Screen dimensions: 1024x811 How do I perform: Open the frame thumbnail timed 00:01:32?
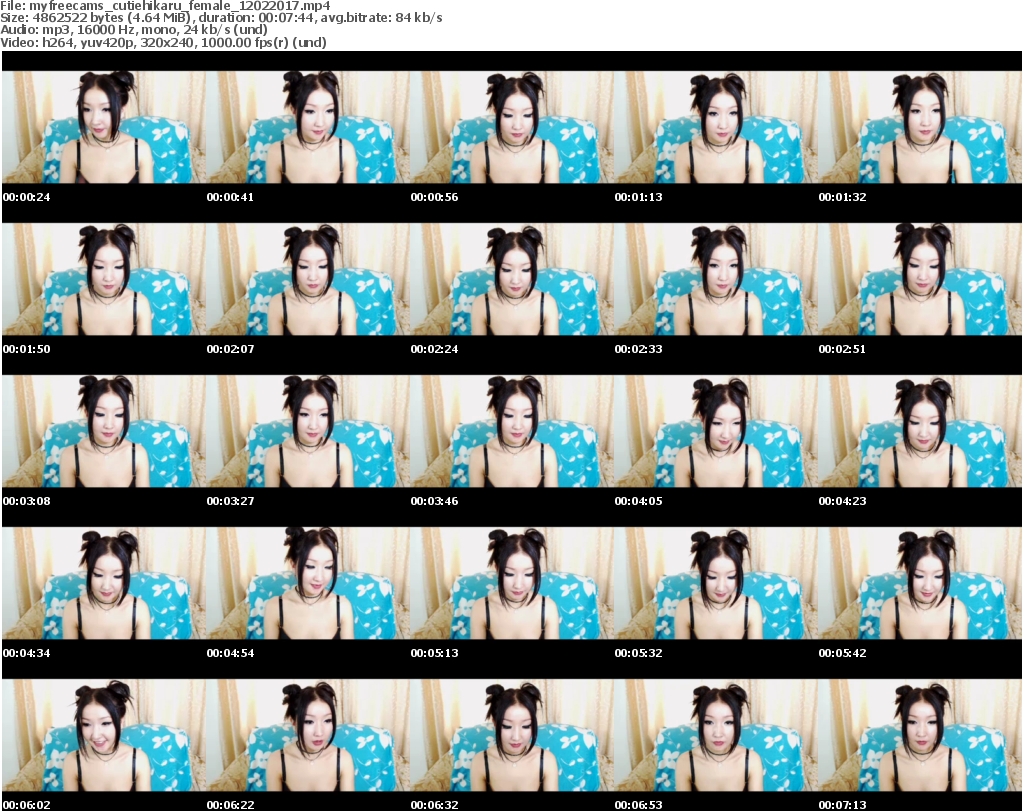pos(920,127)
